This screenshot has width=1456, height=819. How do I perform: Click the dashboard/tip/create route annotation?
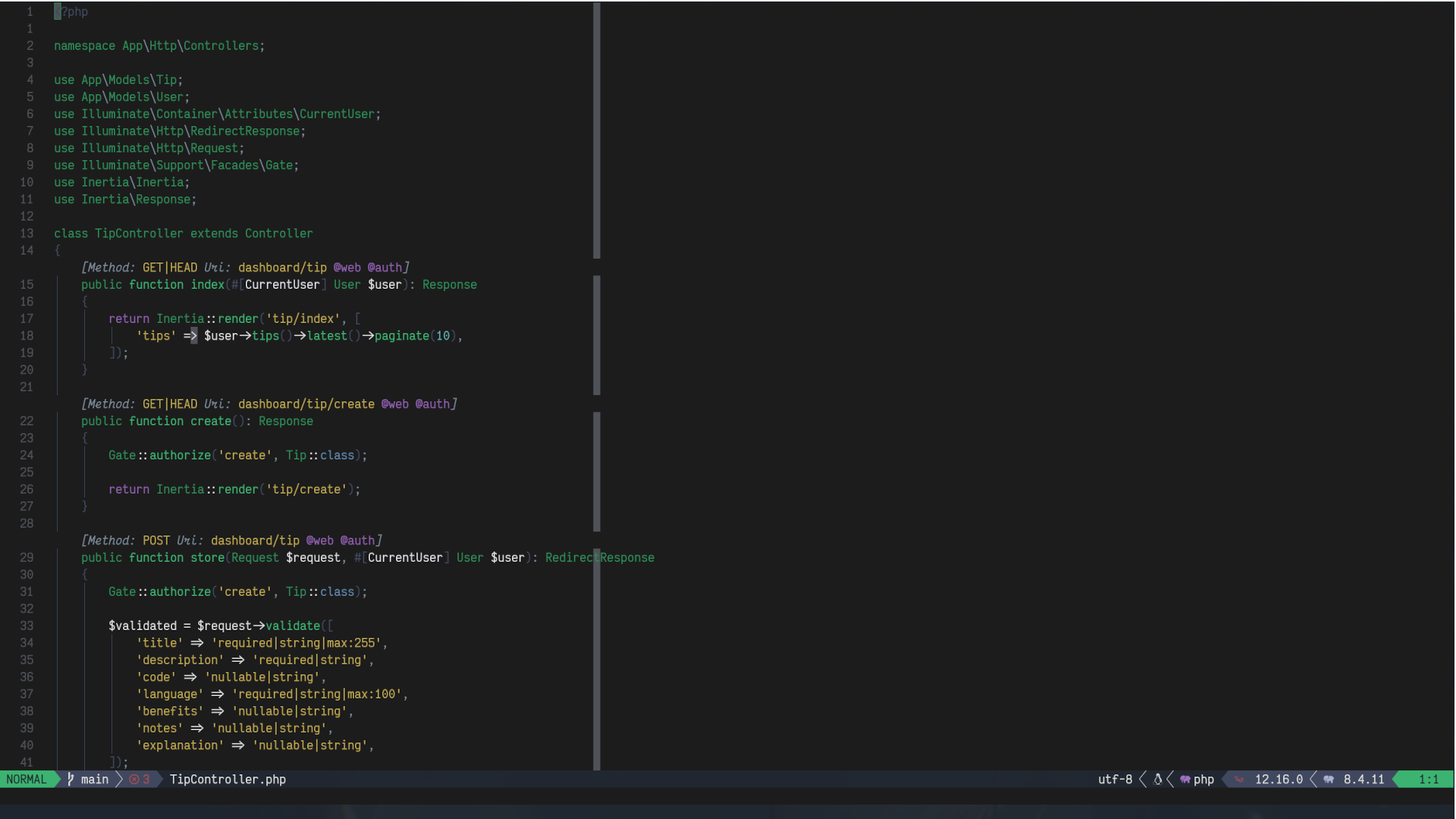(x=306, y=404)
